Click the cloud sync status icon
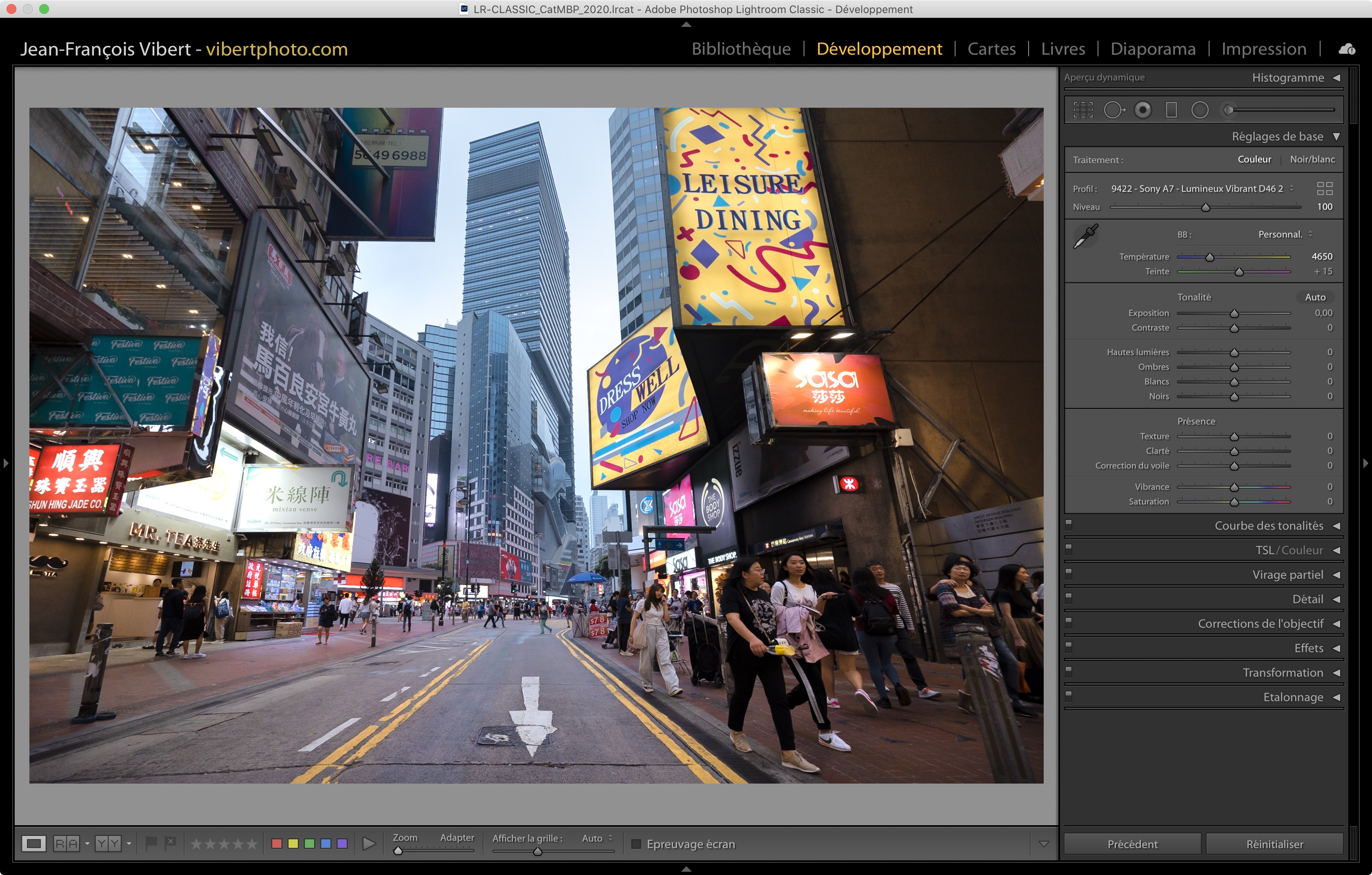Viewport: 1372px width, 875px height. 1347,49
